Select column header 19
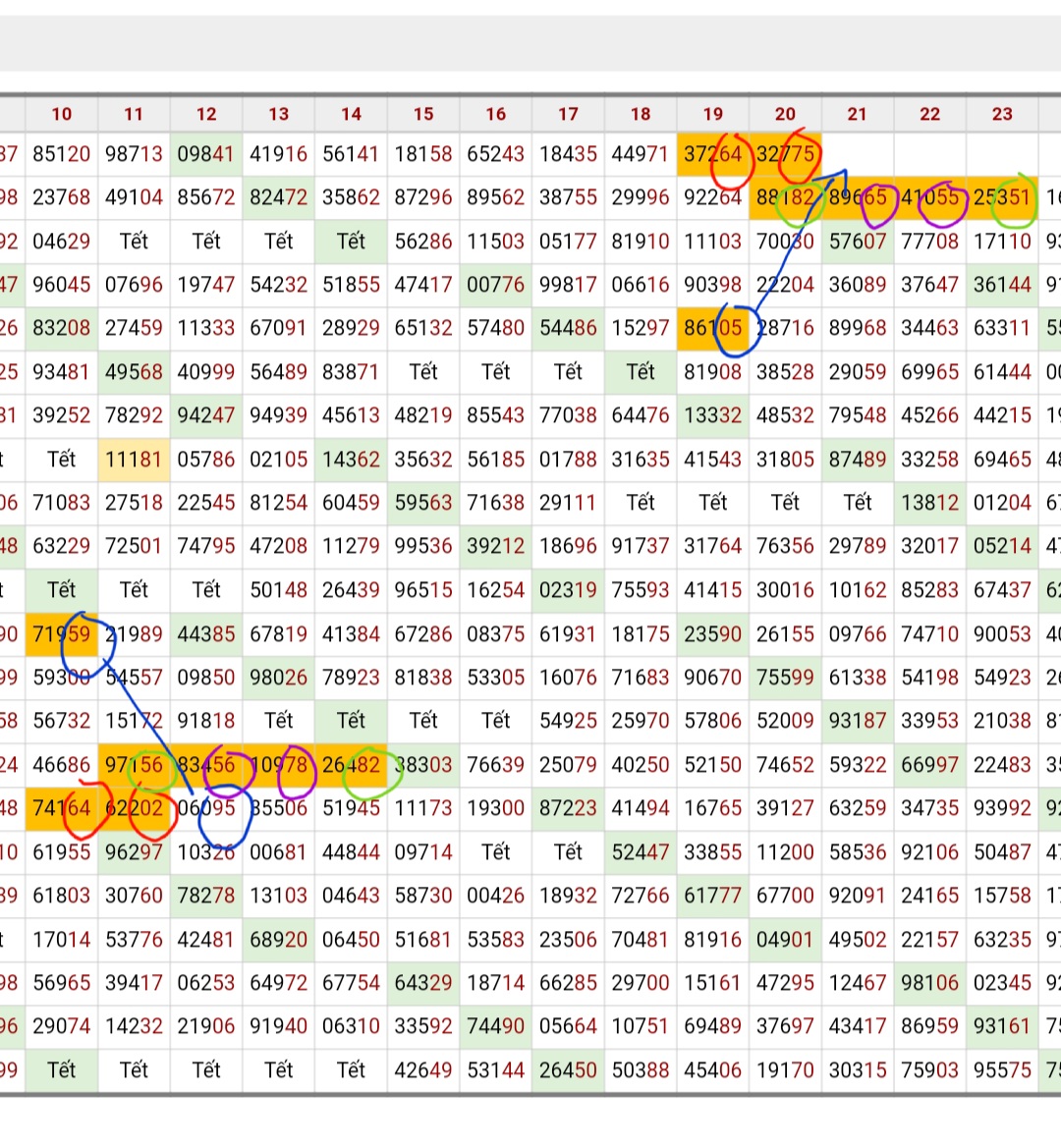Viewport: 1061px width, 1148px height. [x=713, y=114]
